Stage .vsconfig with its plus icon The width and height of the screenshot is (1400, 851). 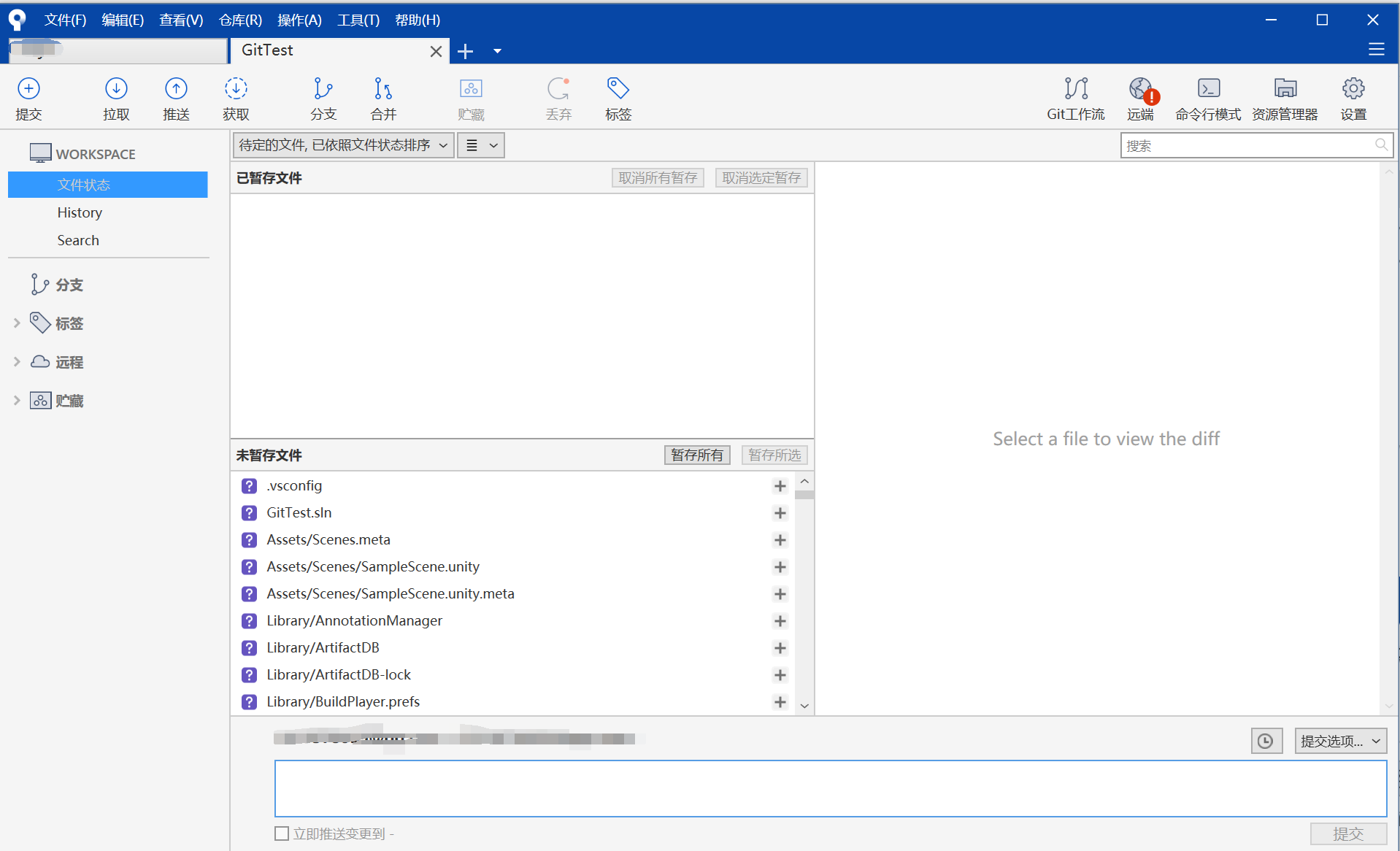780,486
